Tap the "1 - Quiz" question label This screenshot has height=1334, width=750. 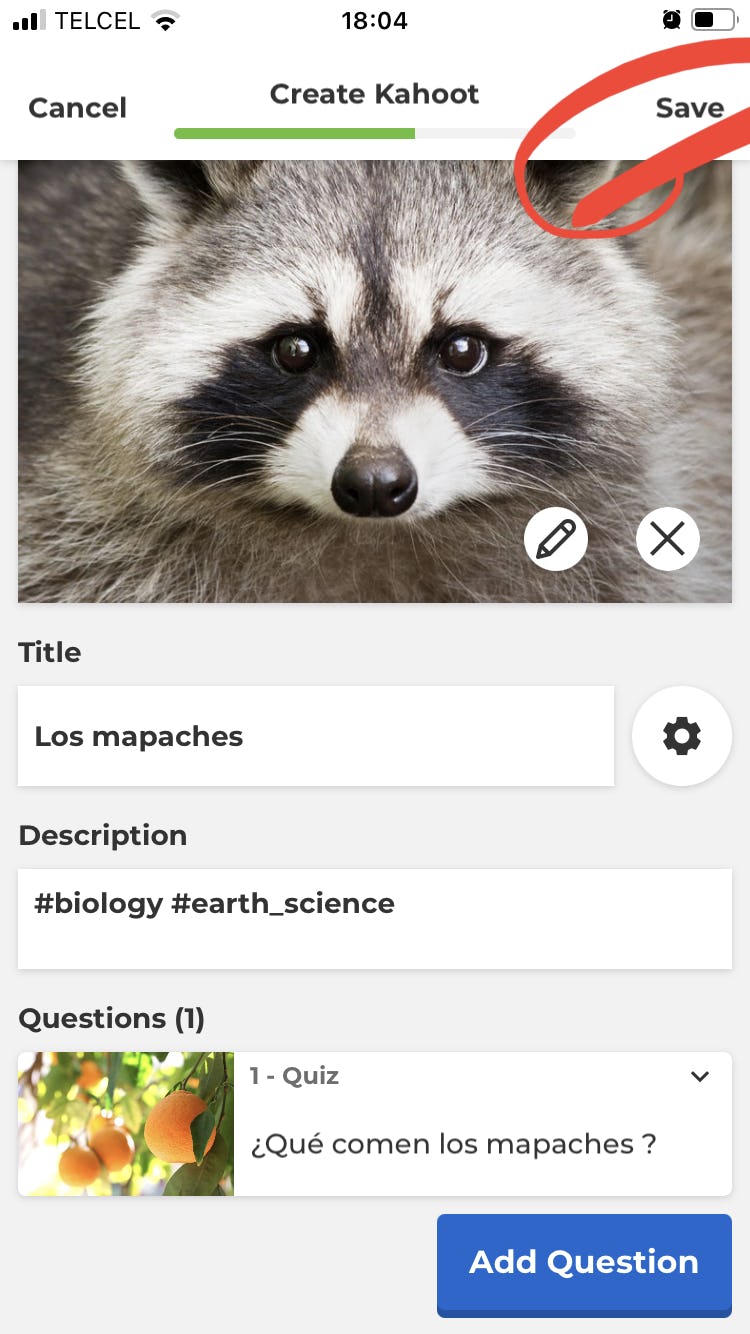(294, 1076)
